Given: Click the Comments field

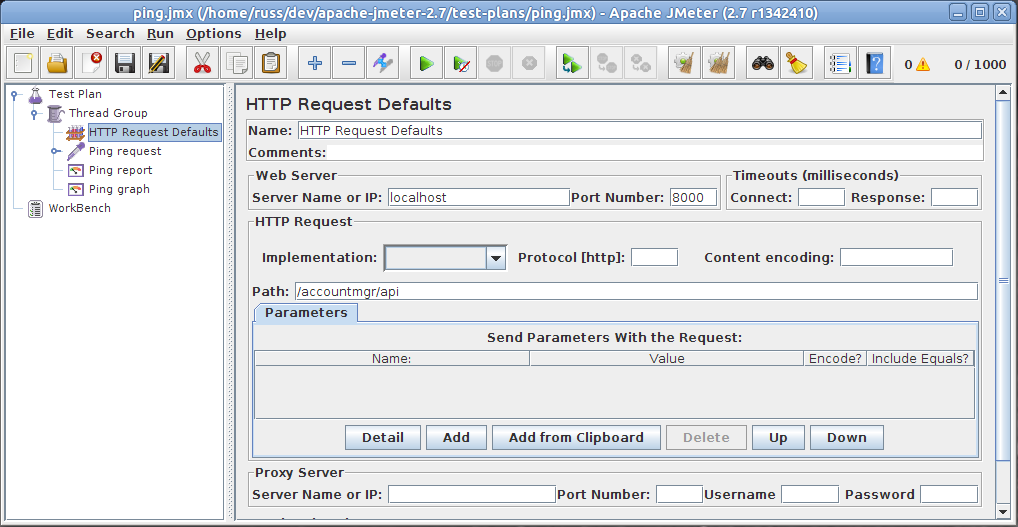Looking at the screenshot, I should tap(654, 153).
